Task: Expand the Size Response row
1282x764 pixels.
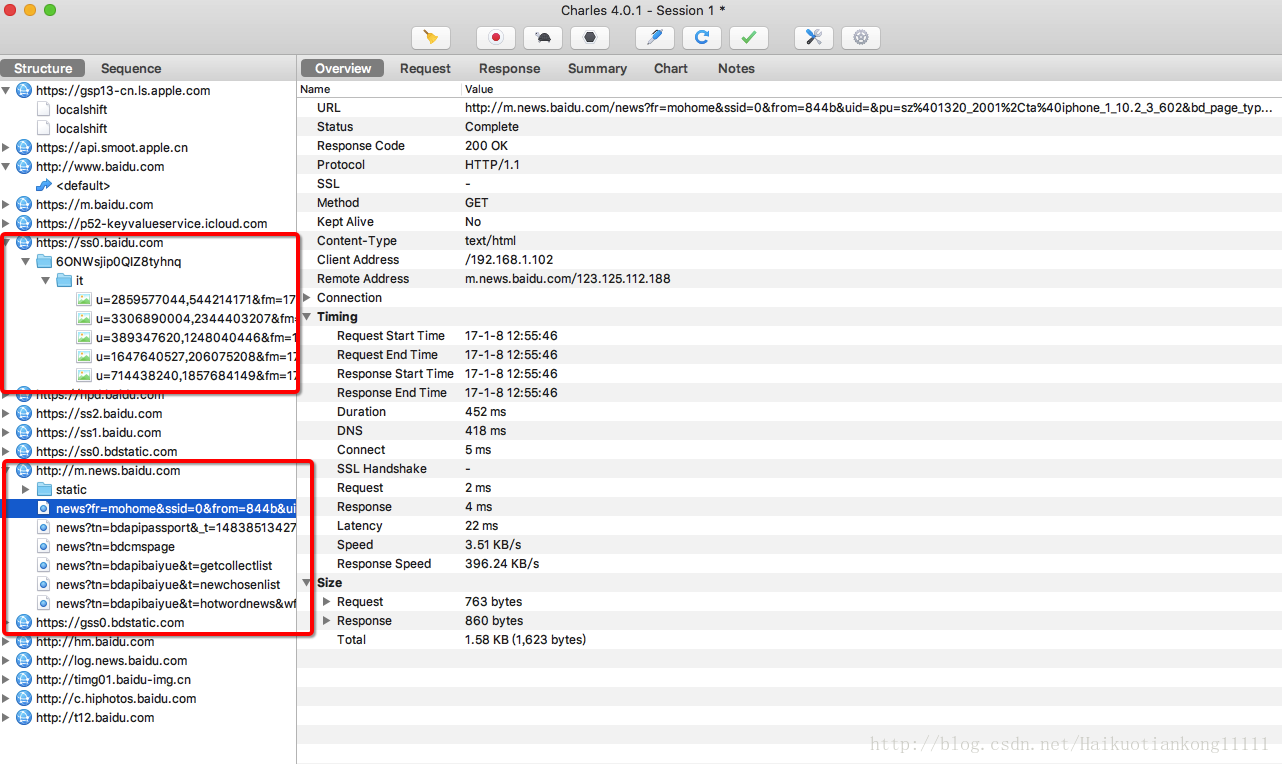Action: [327, 620]
